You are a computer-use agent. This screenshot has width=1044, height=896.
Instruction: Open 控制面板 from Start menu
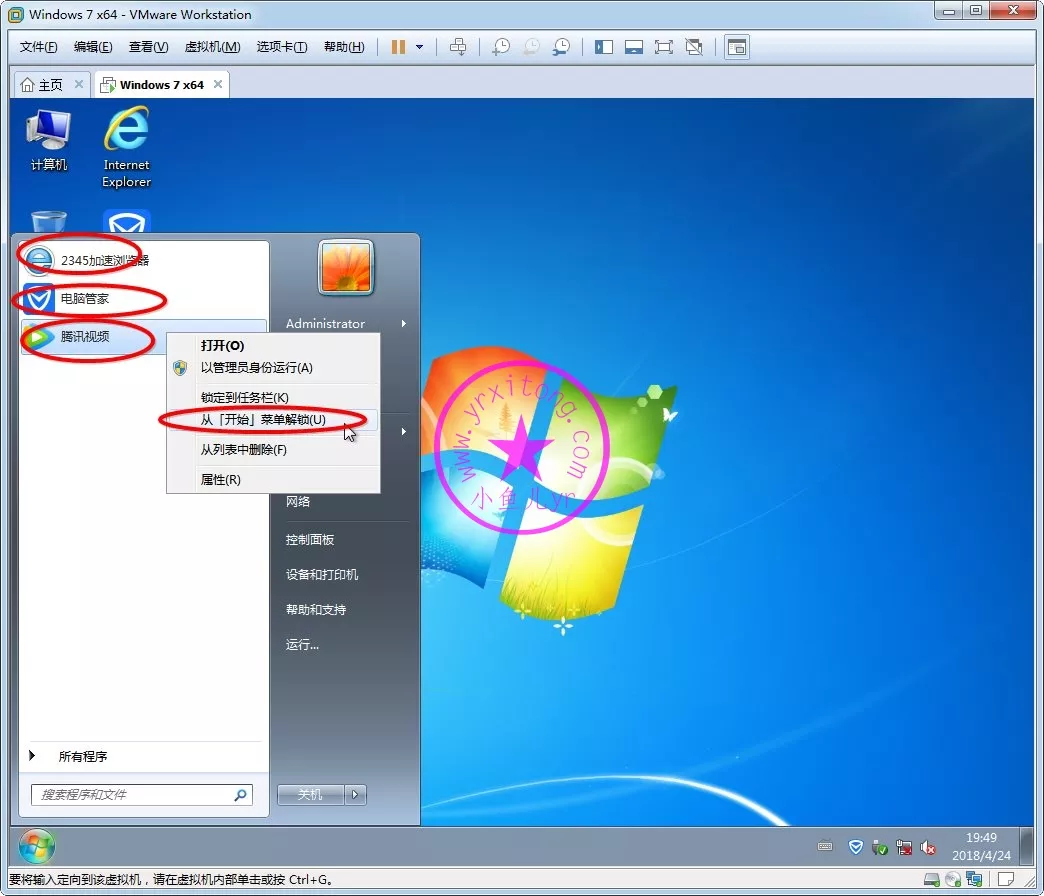tap(310, 540)
